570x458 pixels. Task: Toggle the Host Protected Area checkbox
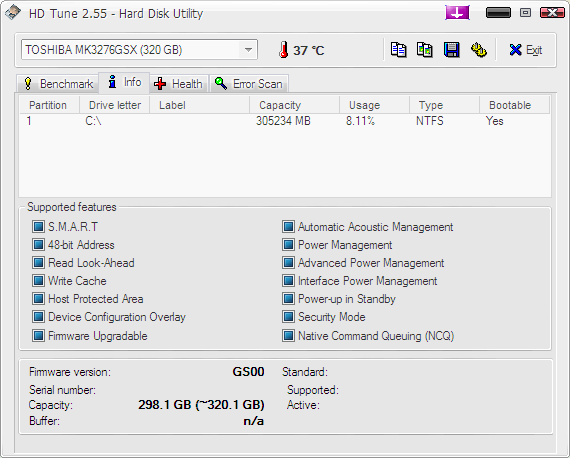pos(38,299)
